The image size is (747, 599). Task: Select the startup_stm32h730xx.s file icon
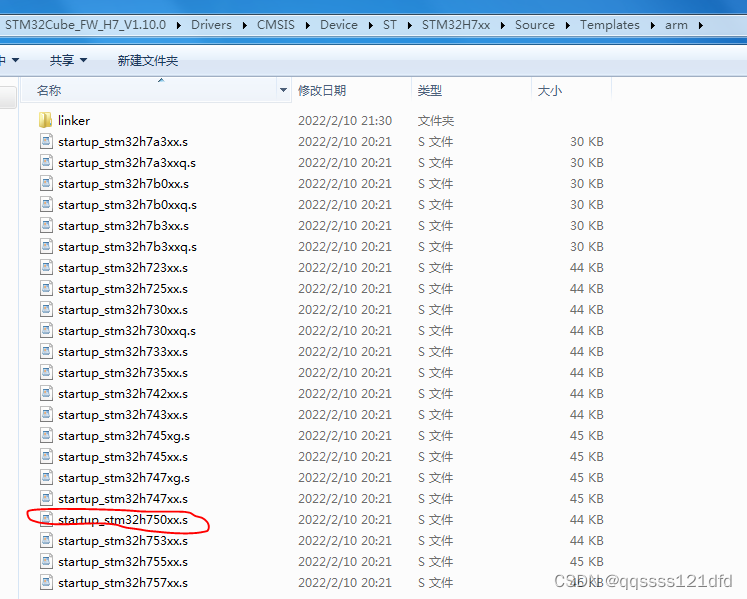point(46,309)
